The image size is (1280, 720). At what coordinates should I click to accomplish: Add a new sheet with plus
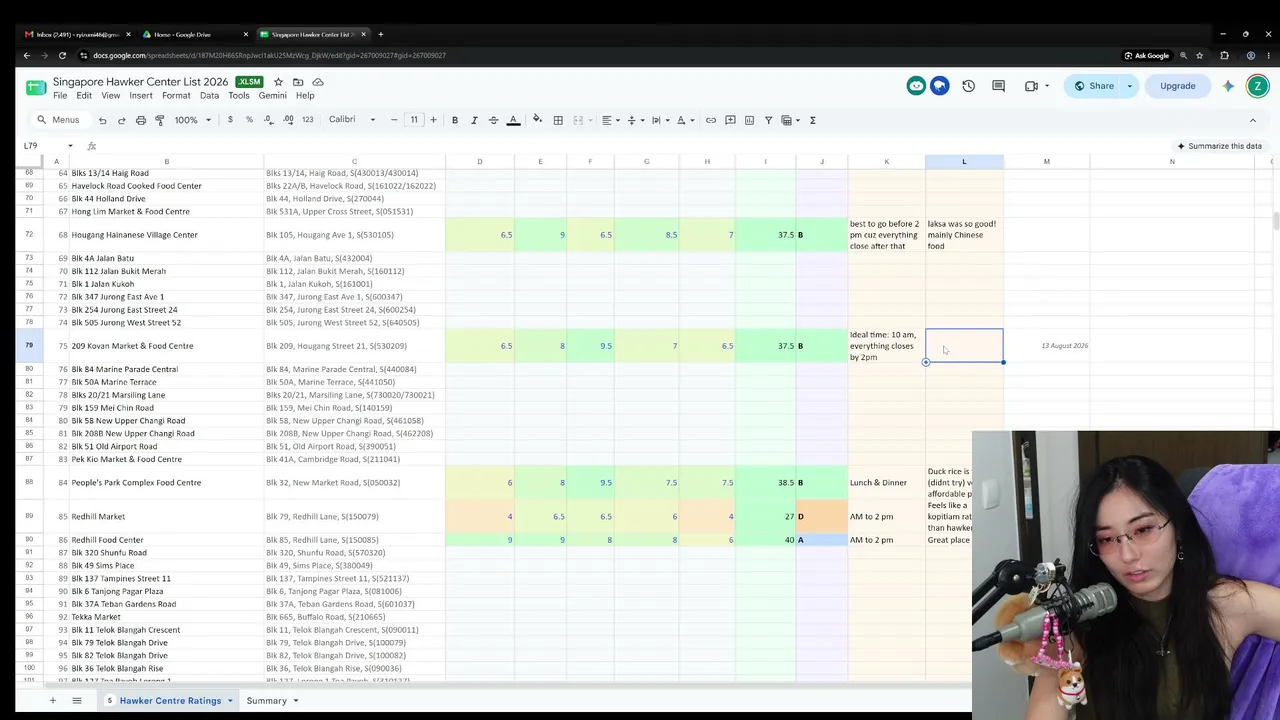coord(52,701)
